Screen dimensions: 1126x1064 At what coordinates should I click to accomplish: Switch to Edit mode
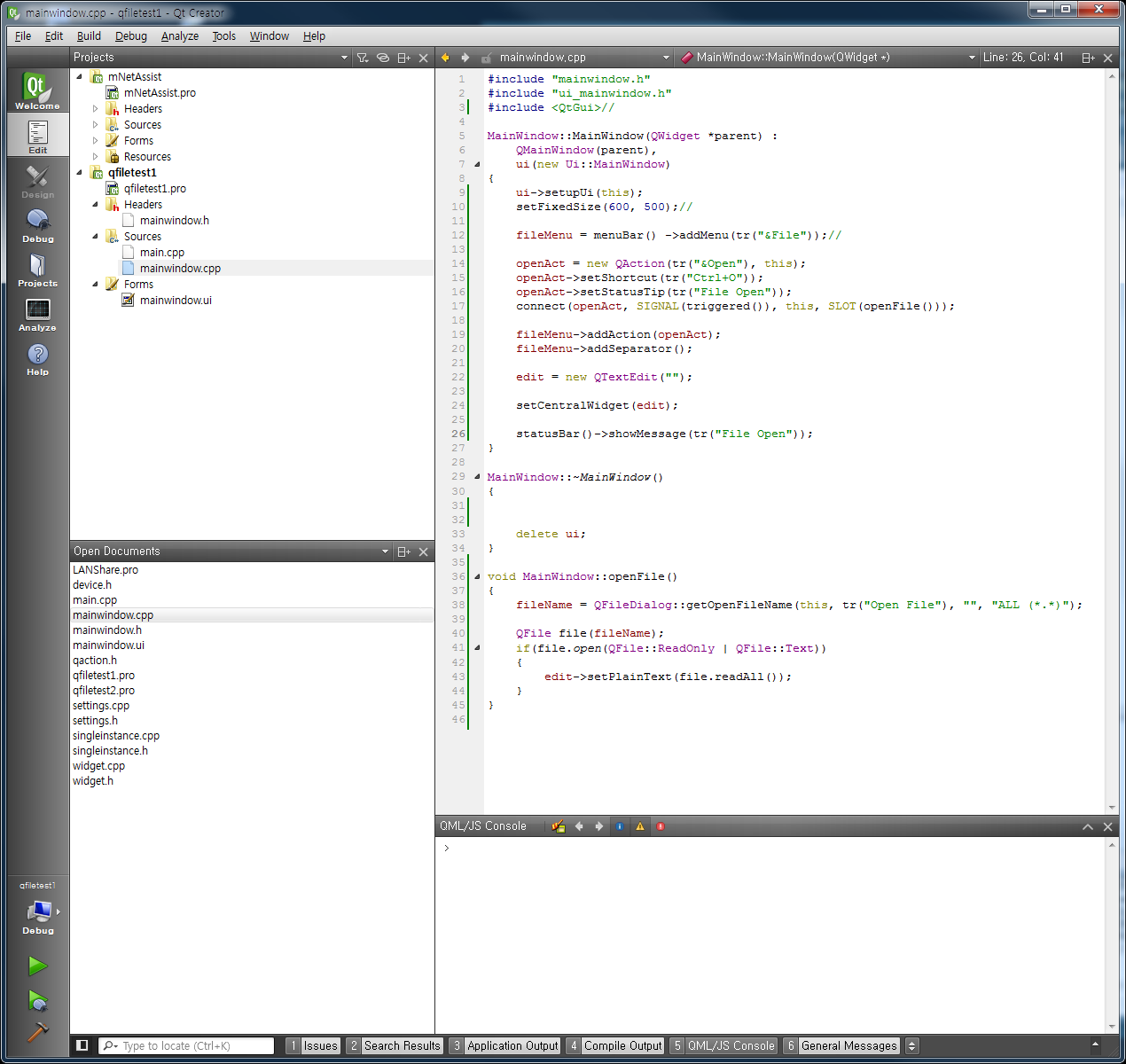coord(37,136)
